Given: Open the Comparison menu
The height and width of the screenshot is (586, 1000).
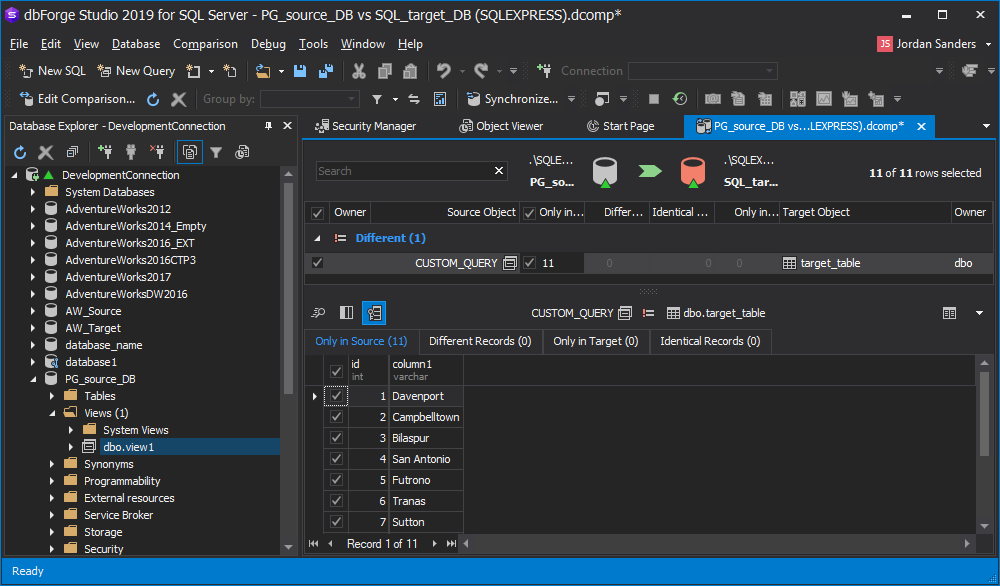Looking at the screenshot, I should click(x=205, y=44).
